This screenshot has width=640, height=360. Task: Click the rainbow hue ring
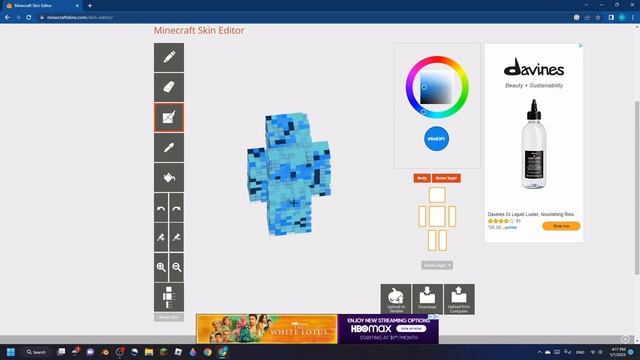(x=437, y=59)
